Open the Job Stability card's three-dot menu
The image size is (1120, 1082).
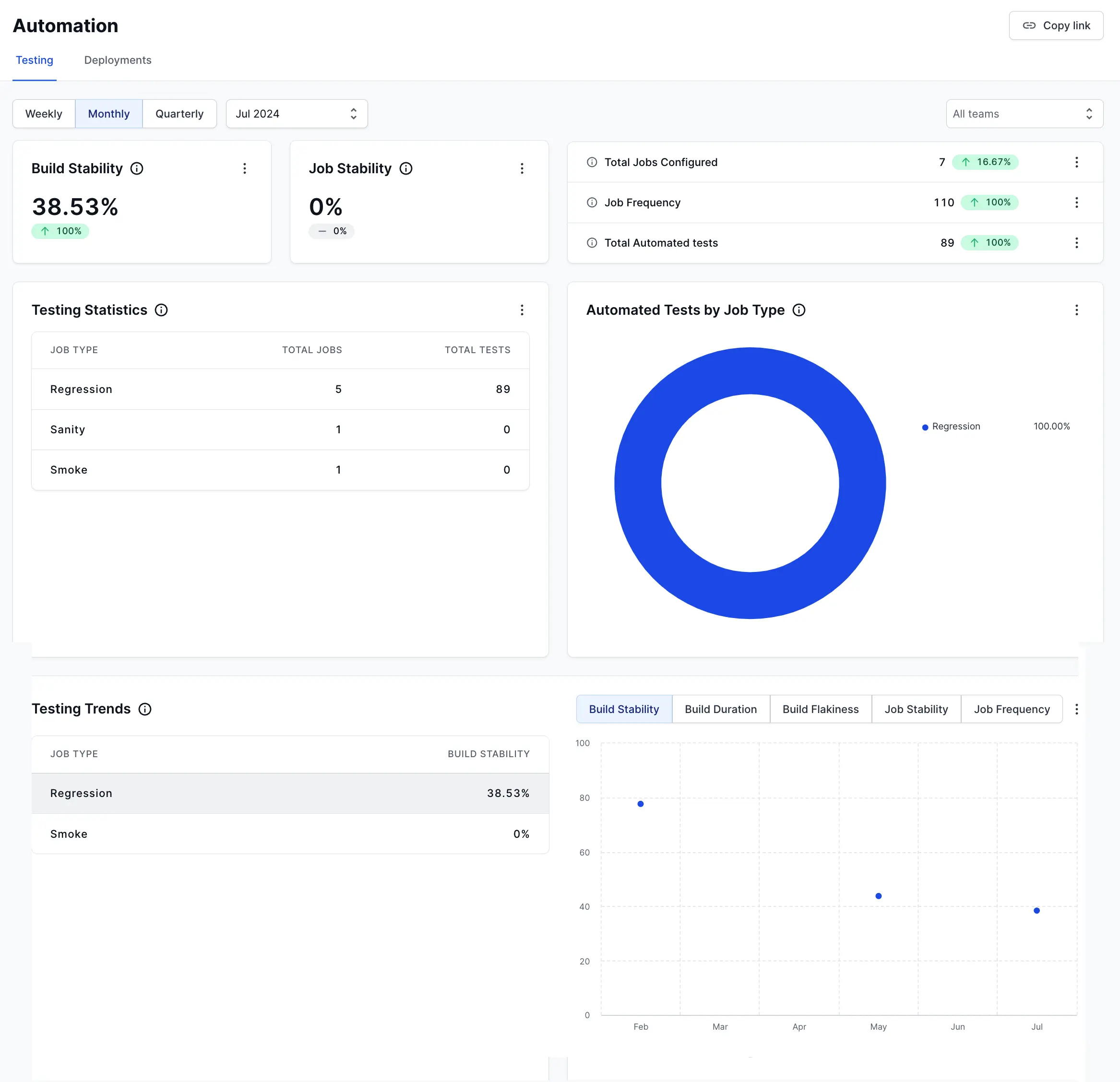coord(522,168)
